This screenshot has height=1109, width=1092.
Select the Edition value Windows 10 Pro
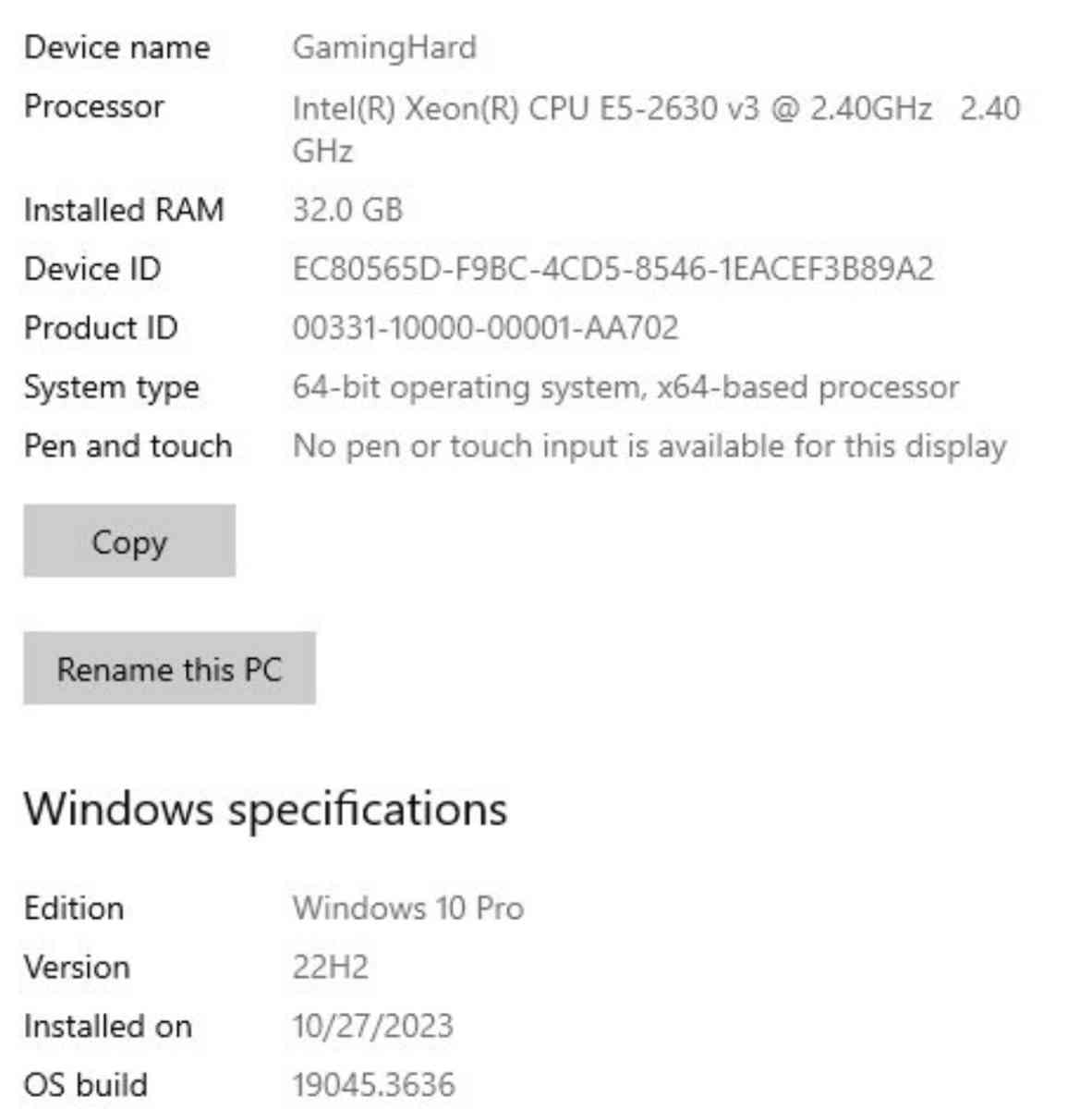click(x=407, y=908)
